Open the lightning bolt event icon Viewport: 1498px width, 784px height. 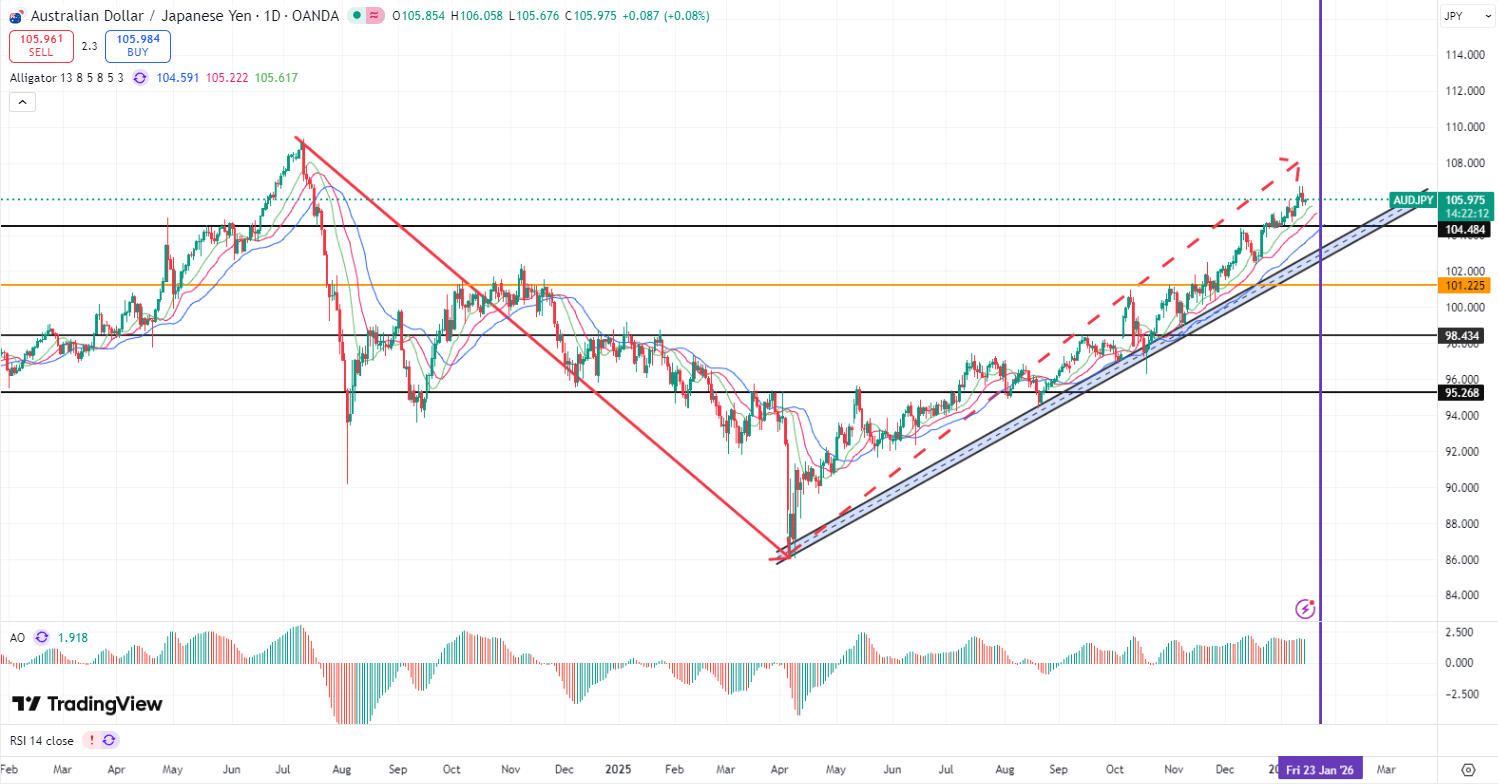coord(1305,608)
